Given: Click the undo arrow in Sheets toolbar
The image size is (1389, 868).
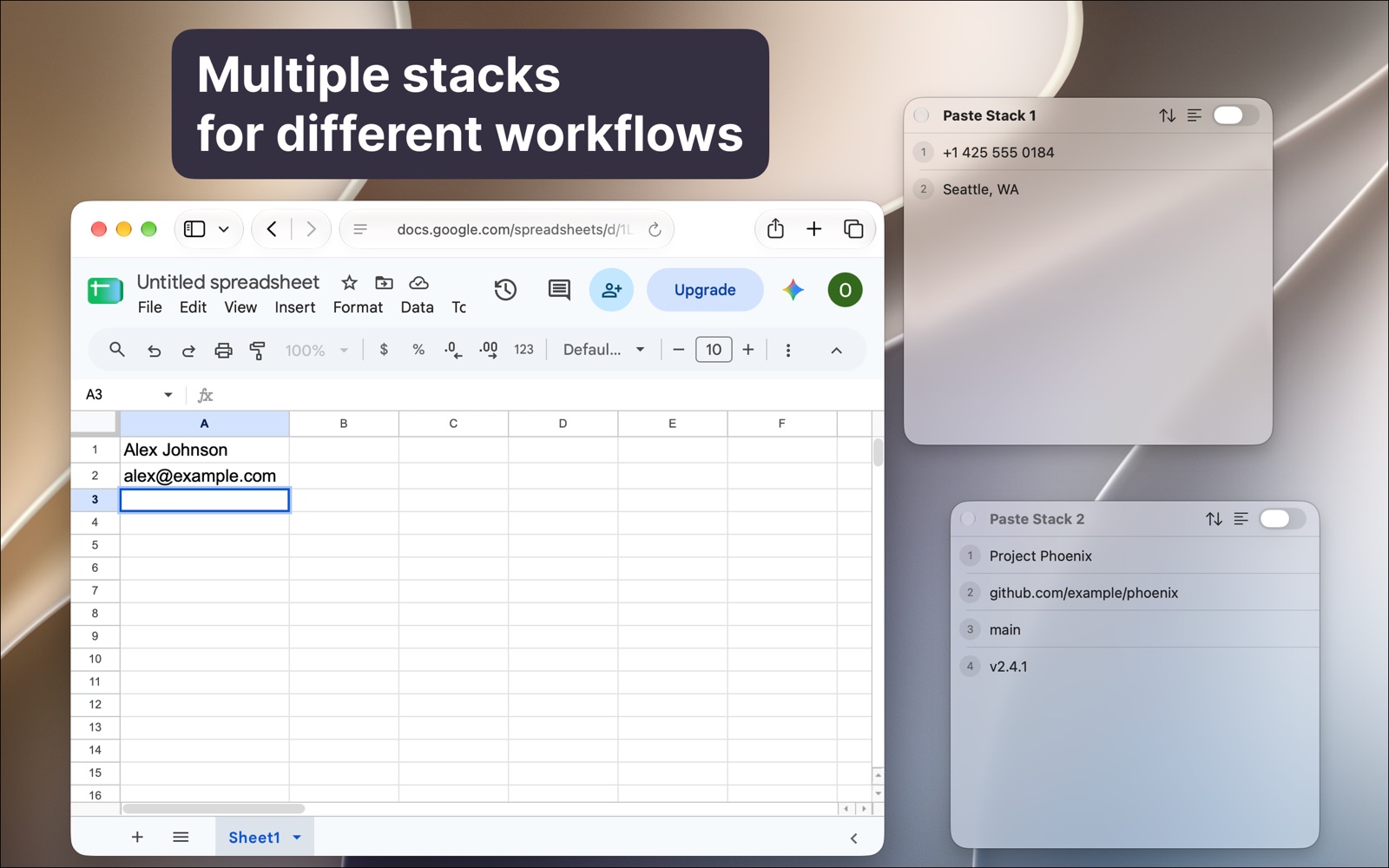Looking at the screenshot, I should coord(154,351).
